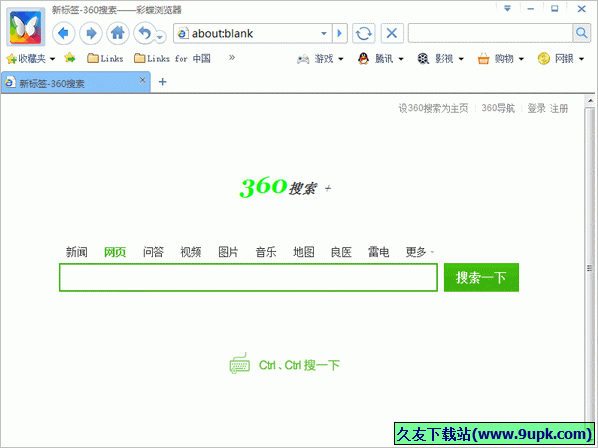Switch to the 地图 search category

click(x=304, y=252)
